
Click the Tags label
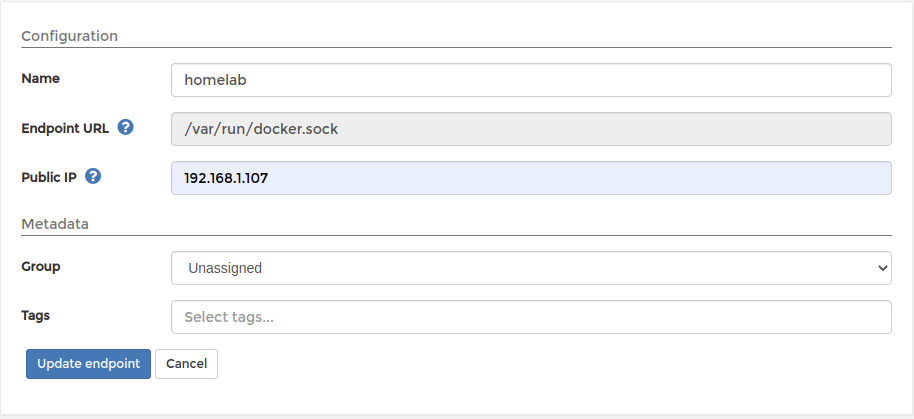coord(36,315)
